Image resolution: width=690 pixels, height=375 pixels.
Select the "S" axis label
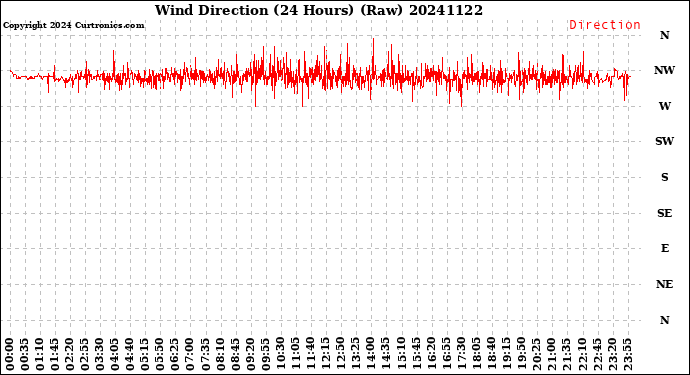click(664, 177)
